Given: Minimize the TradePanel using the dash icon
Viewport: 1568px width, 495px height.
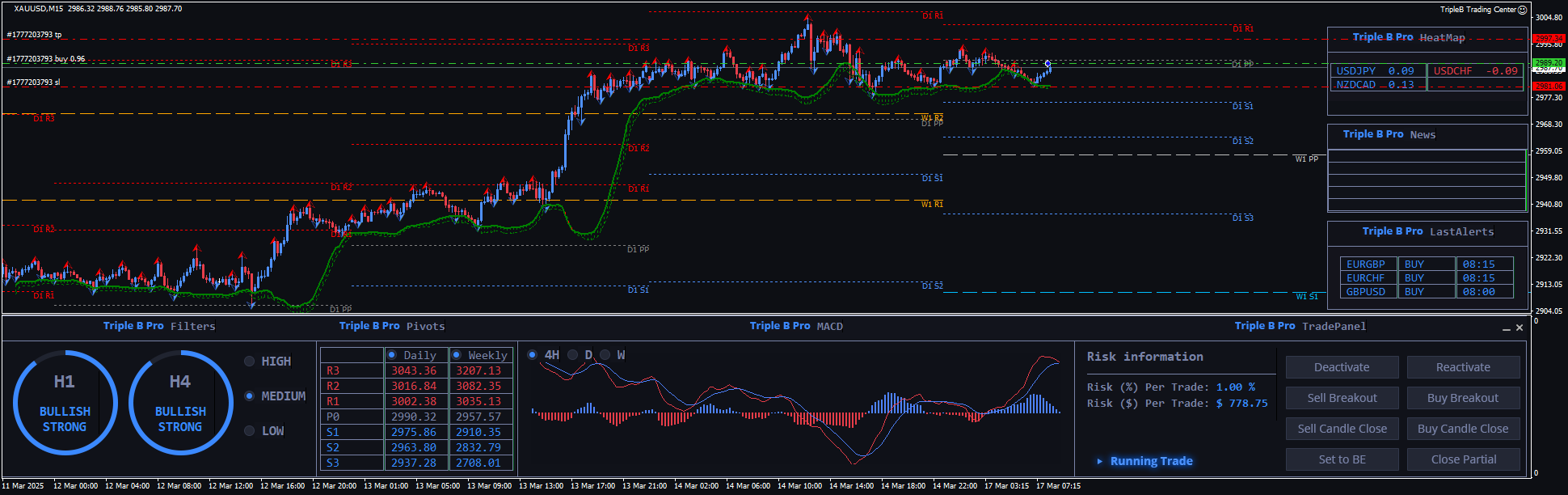Looking at the screenshot, I should (x=1506, y=328).
